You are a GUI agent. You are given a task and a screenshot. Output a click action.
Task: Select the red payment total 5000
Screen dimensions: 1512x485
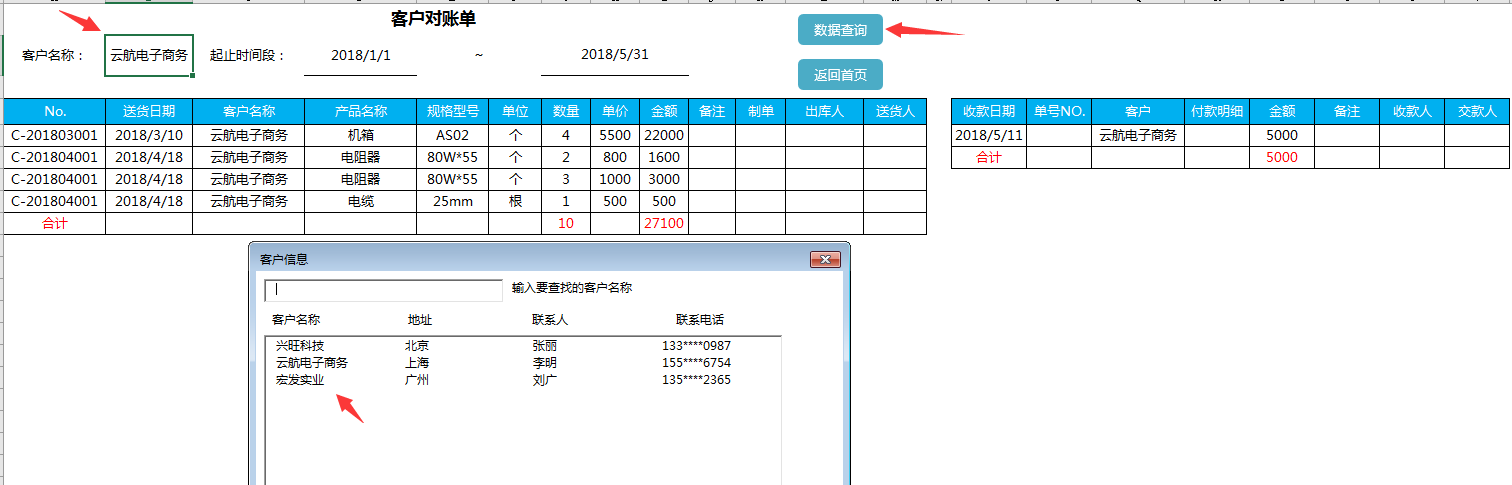(x=1281, y=157)
